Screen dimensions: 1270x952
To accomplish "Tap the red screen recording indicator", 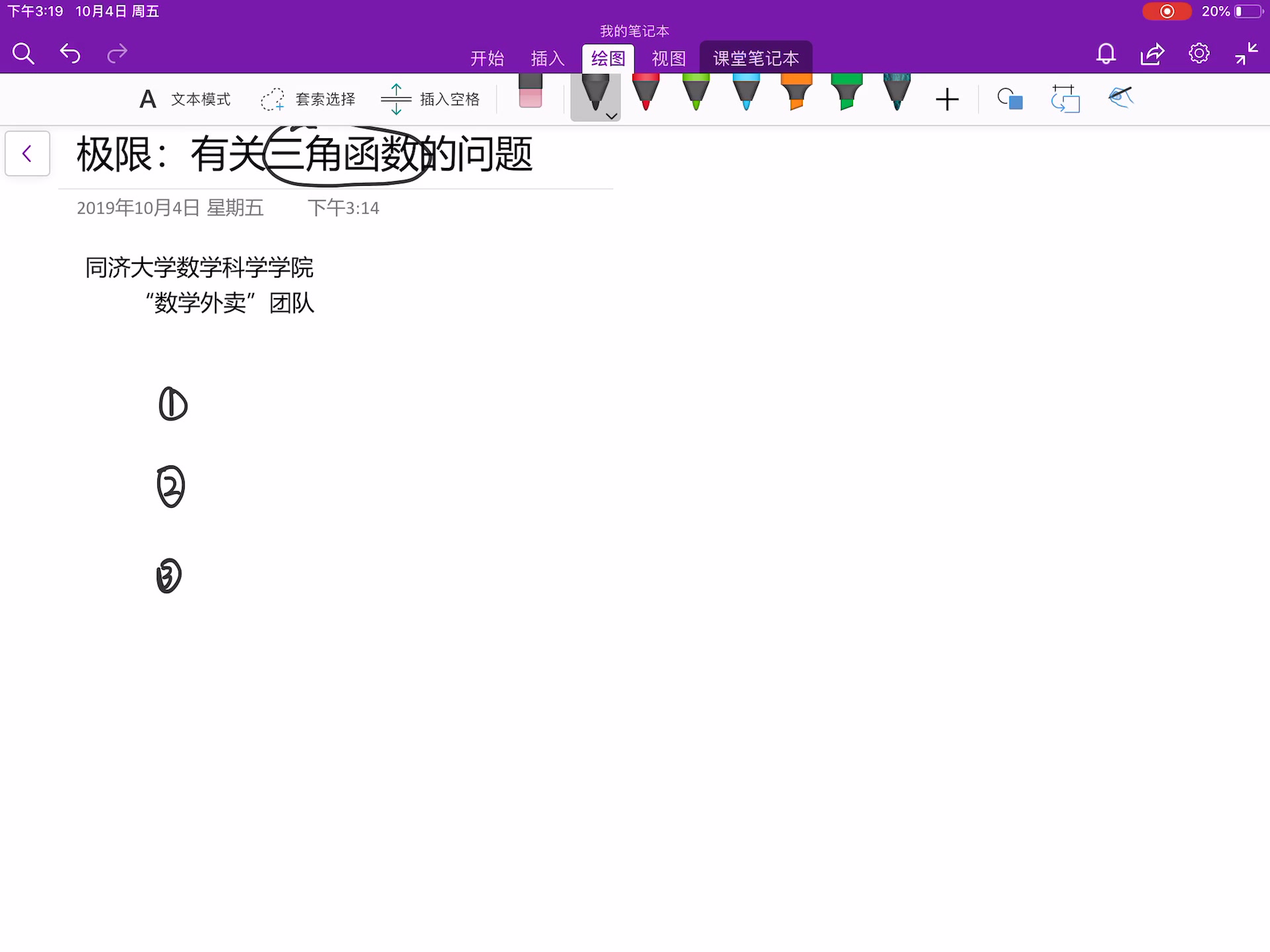I will click(1167, 11).
